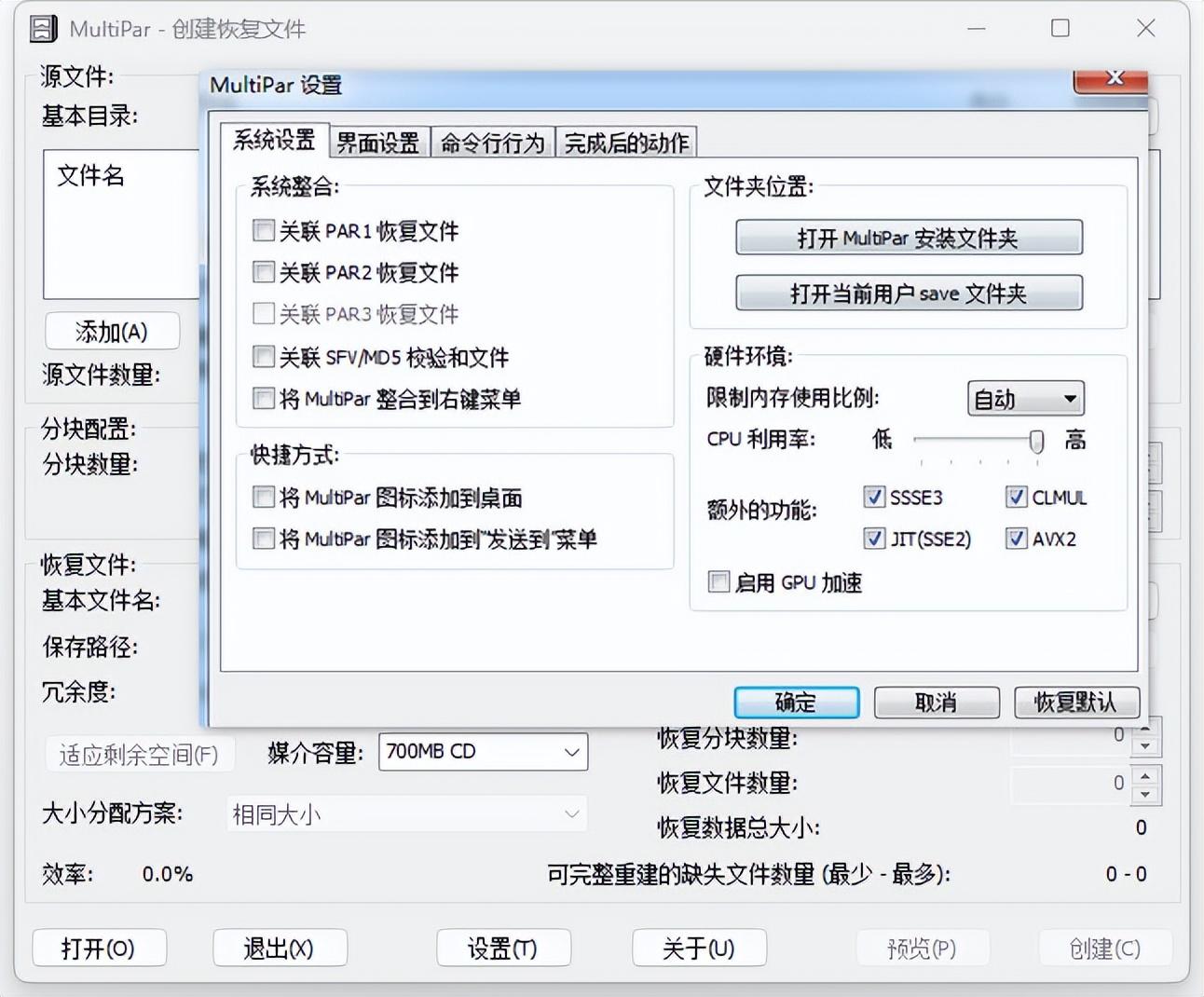Click the MultiPar app icon in title bar

coord(43,29)
